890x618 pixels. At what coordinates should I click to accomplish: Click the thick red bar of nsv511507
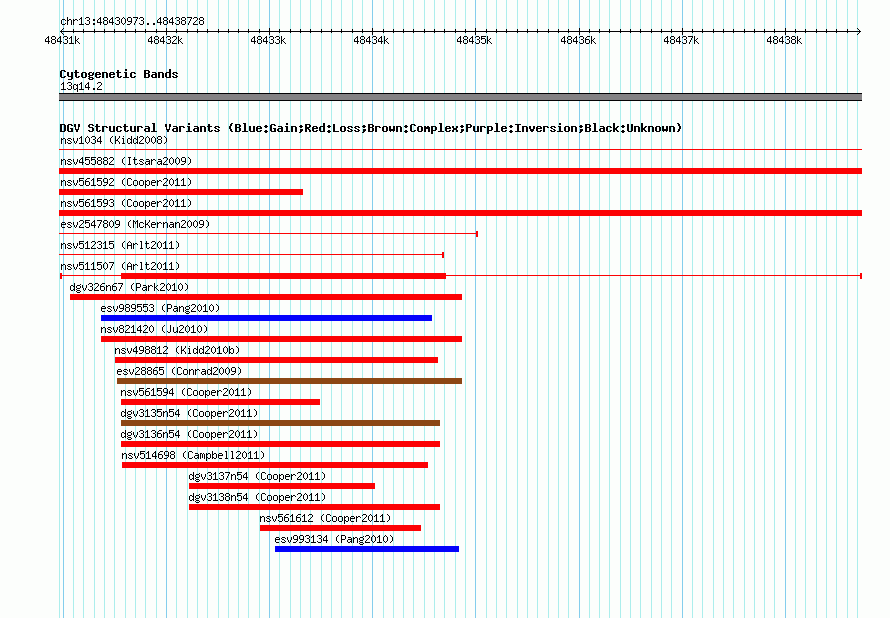pyautogui.click(x=283, y=276)
